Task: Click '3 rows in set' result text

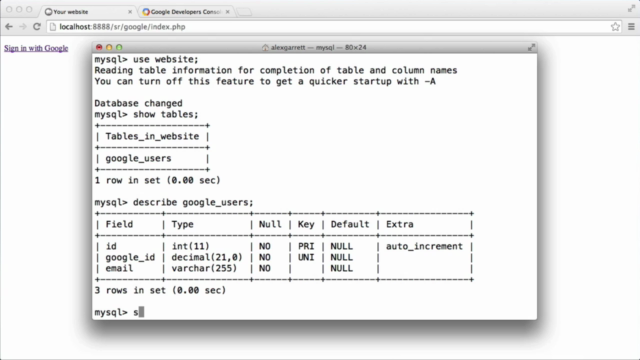Action: tap(160, 291)
